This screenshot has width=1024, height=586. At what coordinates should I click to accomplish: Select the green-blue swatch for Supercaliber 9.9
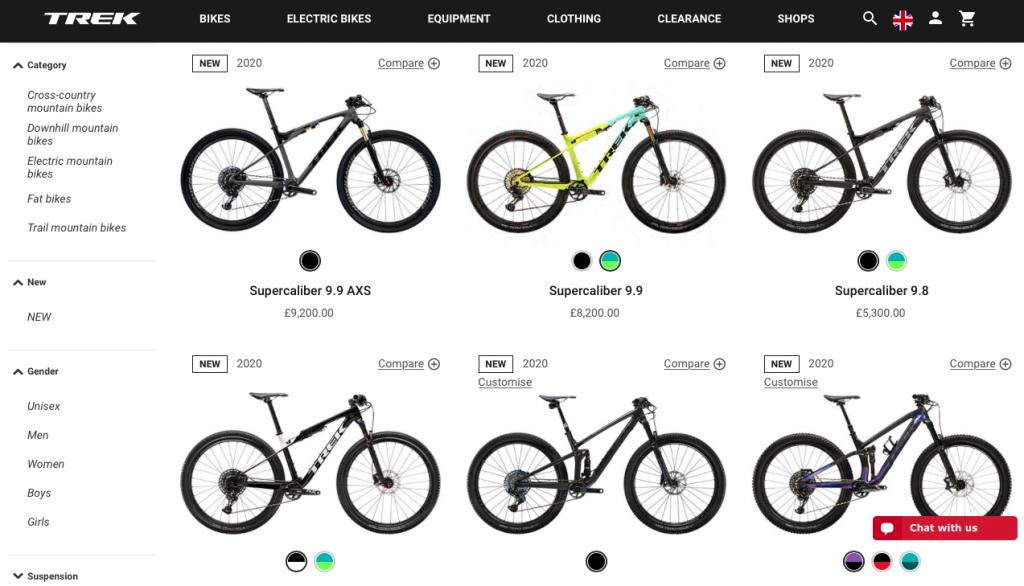pyautogui.click(x=610, y=261)
